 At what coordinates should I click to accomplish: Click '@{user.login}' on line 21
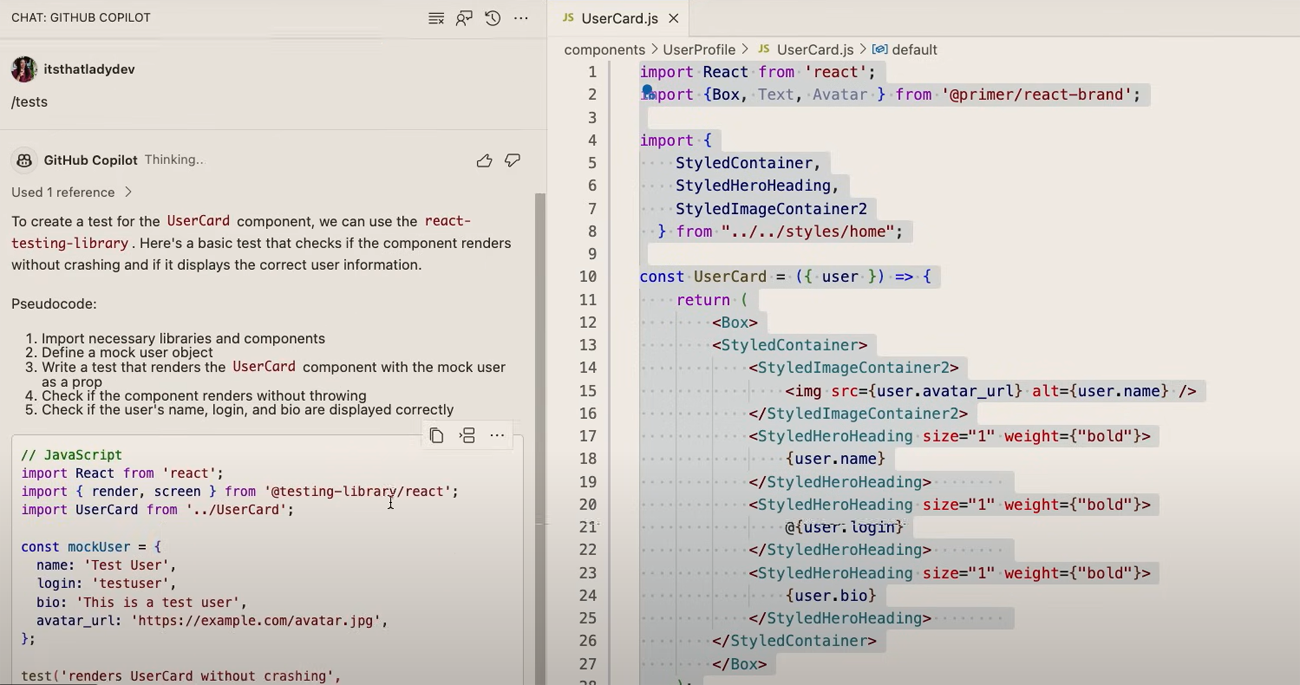(x=844, y=527)
